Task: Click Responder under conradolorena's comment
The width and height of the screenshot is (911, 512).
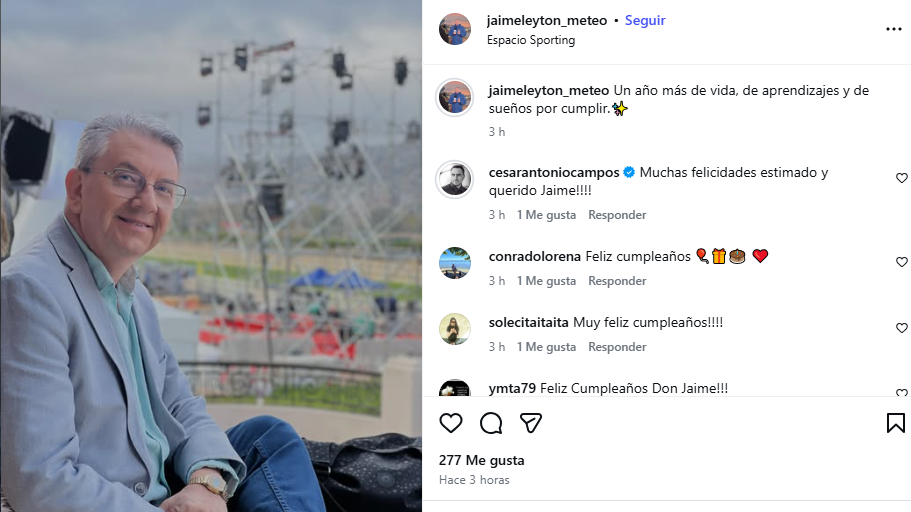Action: tap(617, 281)
